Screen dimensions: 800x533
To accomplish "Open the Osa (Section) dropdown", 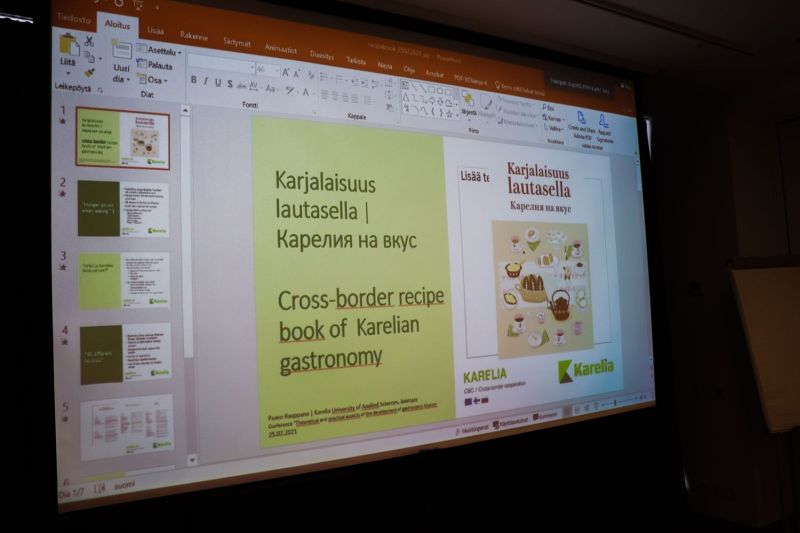I will 153,80.
